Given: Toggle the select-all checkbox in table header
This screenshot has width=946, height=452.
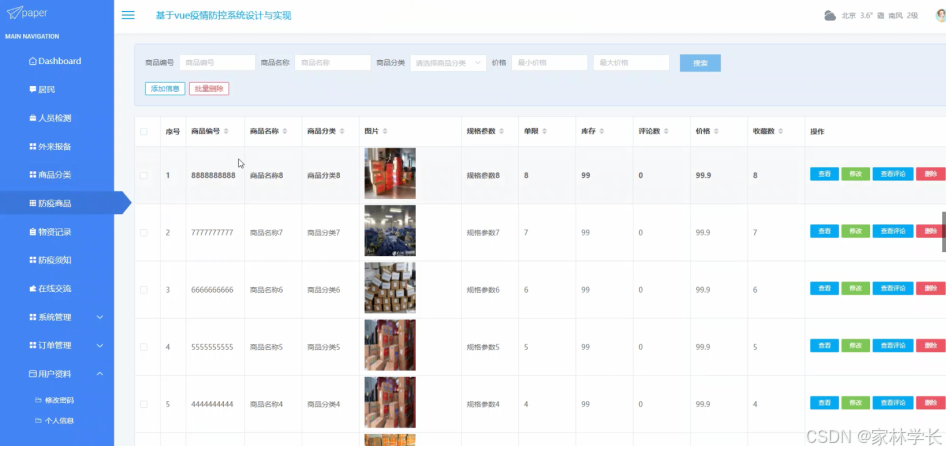Looking at the screenshot, I should pos(144,132).
